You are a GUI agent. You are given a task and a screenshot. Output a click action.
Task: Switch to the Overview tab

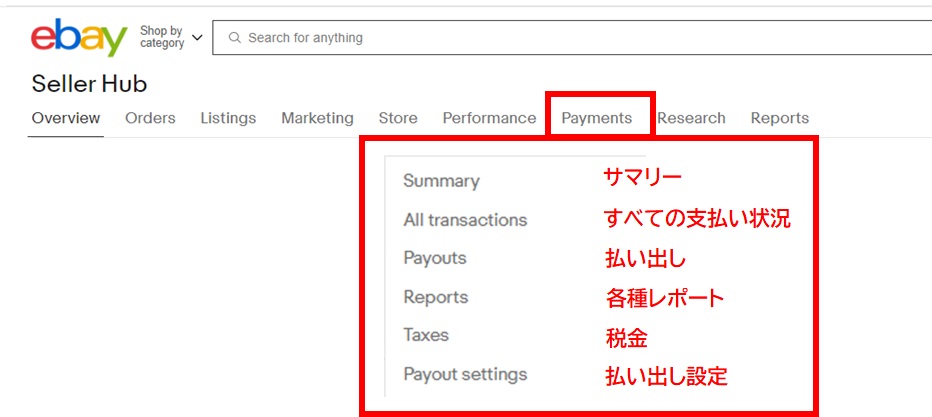(x=66, y=118)
